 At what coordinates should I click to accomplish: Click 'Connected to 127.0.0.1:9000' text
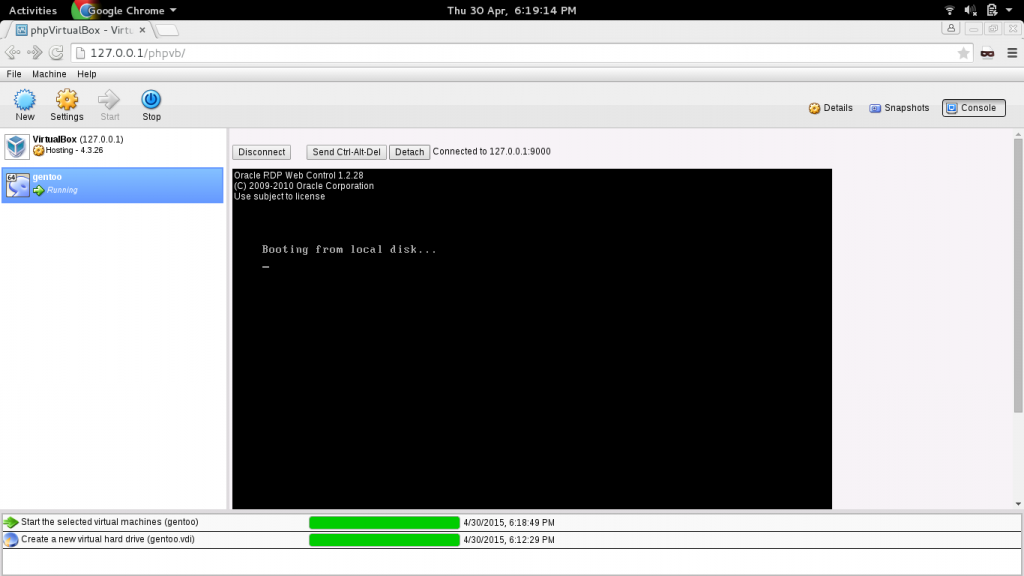(492, 152)
